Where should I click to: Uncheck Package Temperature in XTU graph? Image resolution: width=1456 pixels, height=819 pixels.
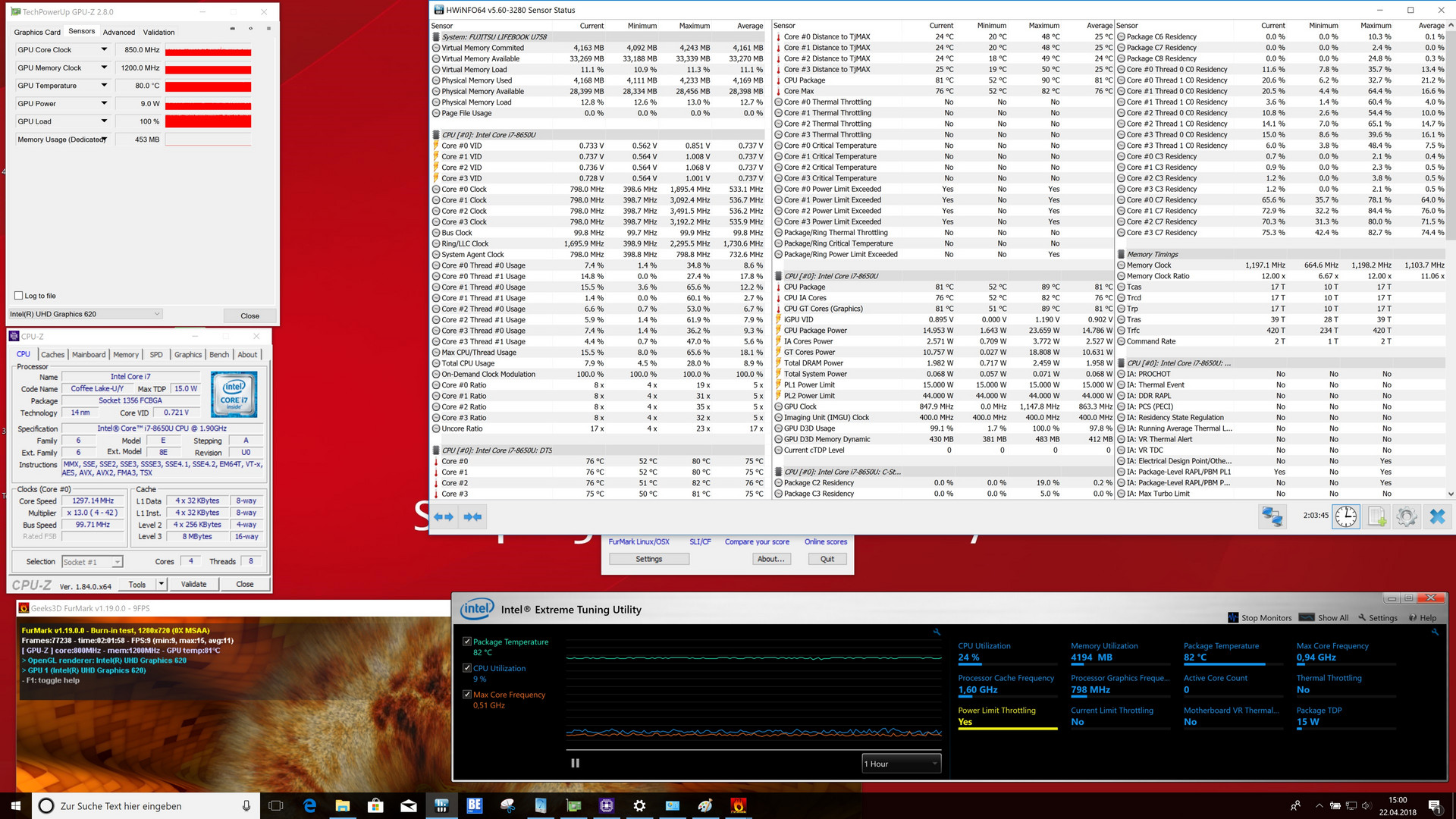click(x=467, y=642)
